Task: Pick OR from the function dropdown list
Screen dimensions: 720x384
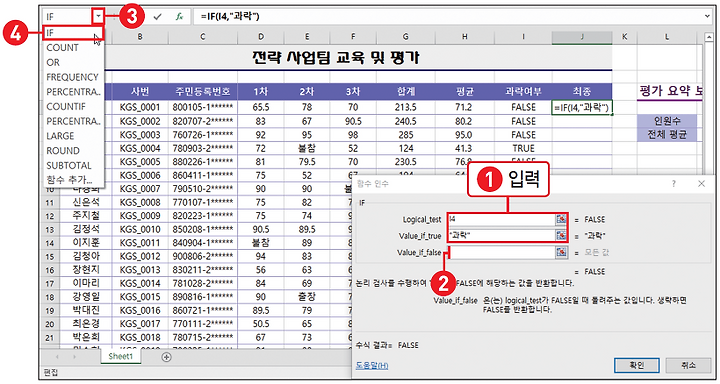Action: pos(73,62)
